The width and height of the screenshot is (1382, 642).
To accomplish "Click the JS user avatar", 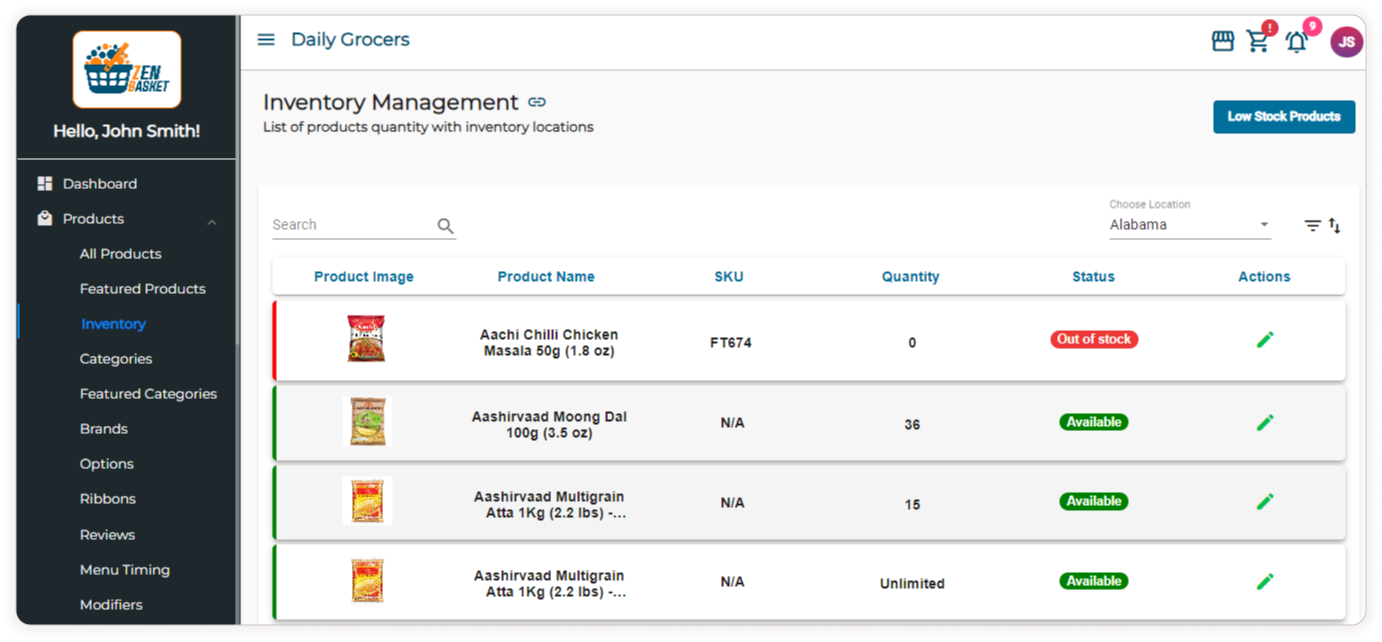I will click(1346, 41).
